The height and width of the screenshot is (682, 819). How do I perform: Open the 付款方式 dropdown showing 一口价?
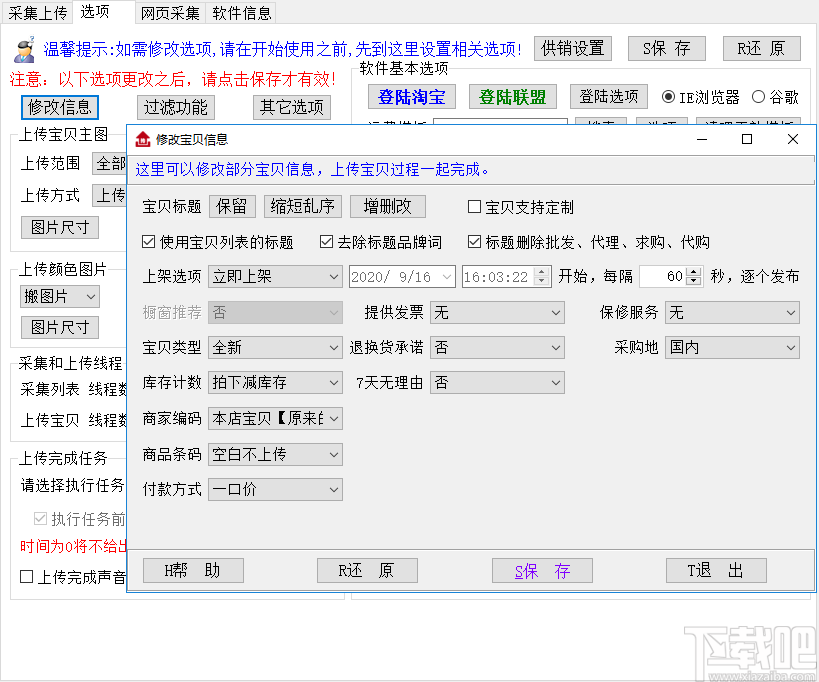(334, 489)
